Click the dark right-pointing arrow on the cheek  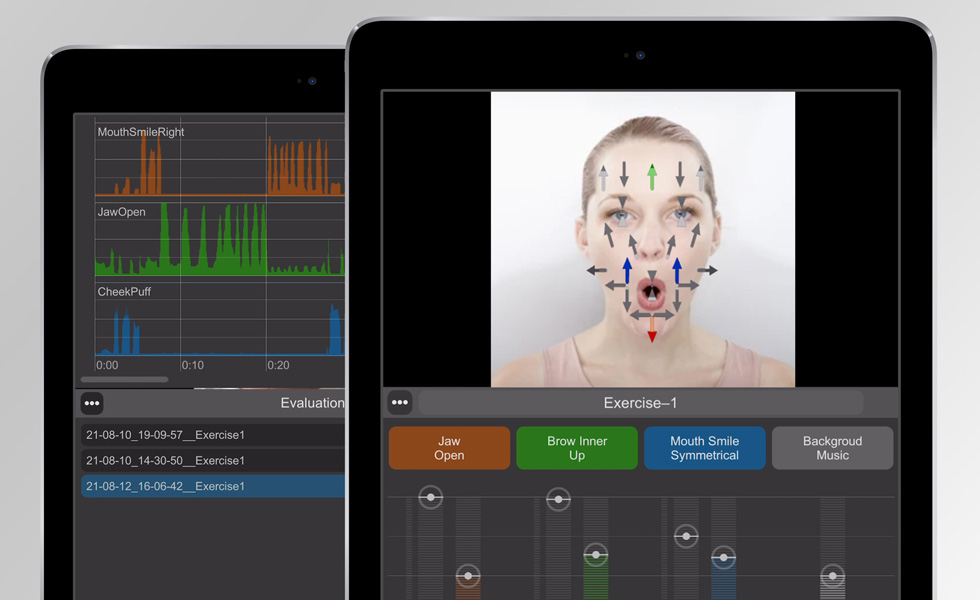(707, 270)
